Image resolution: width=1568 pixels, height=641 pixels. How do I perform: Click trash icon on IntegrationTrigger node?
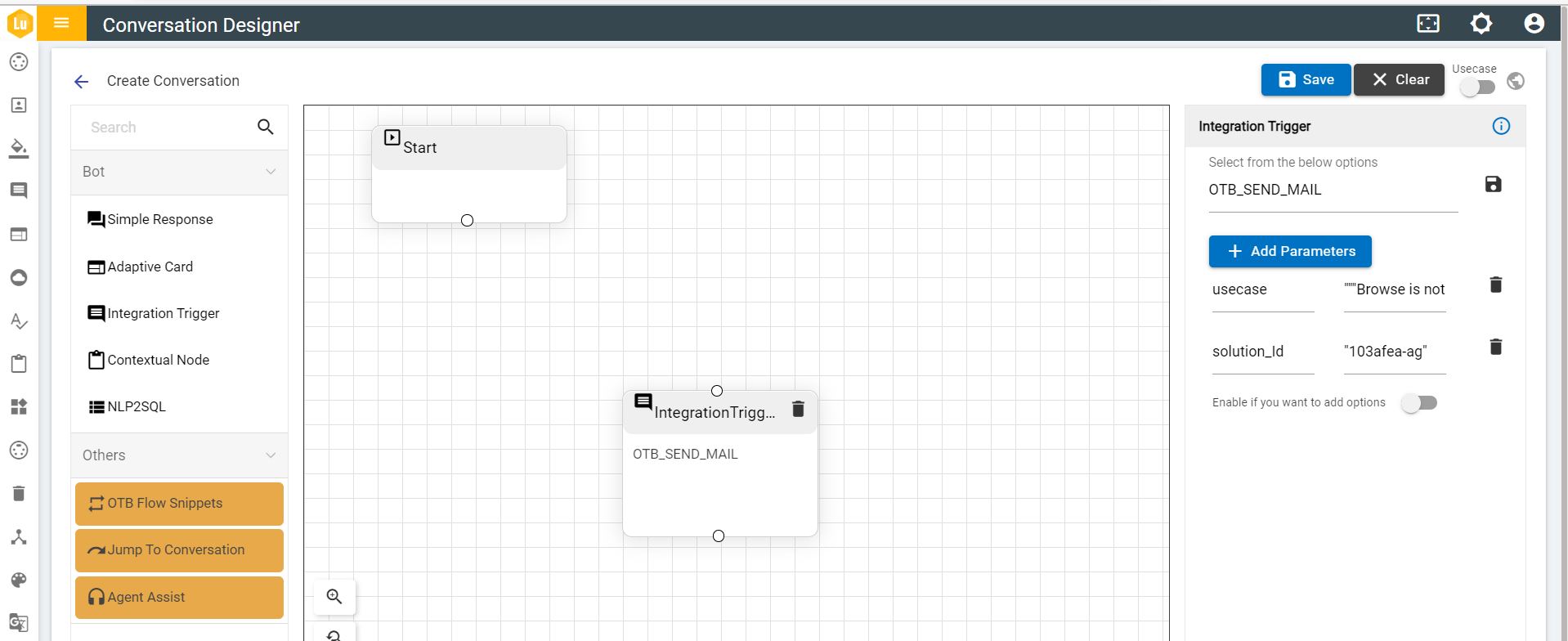798,409
